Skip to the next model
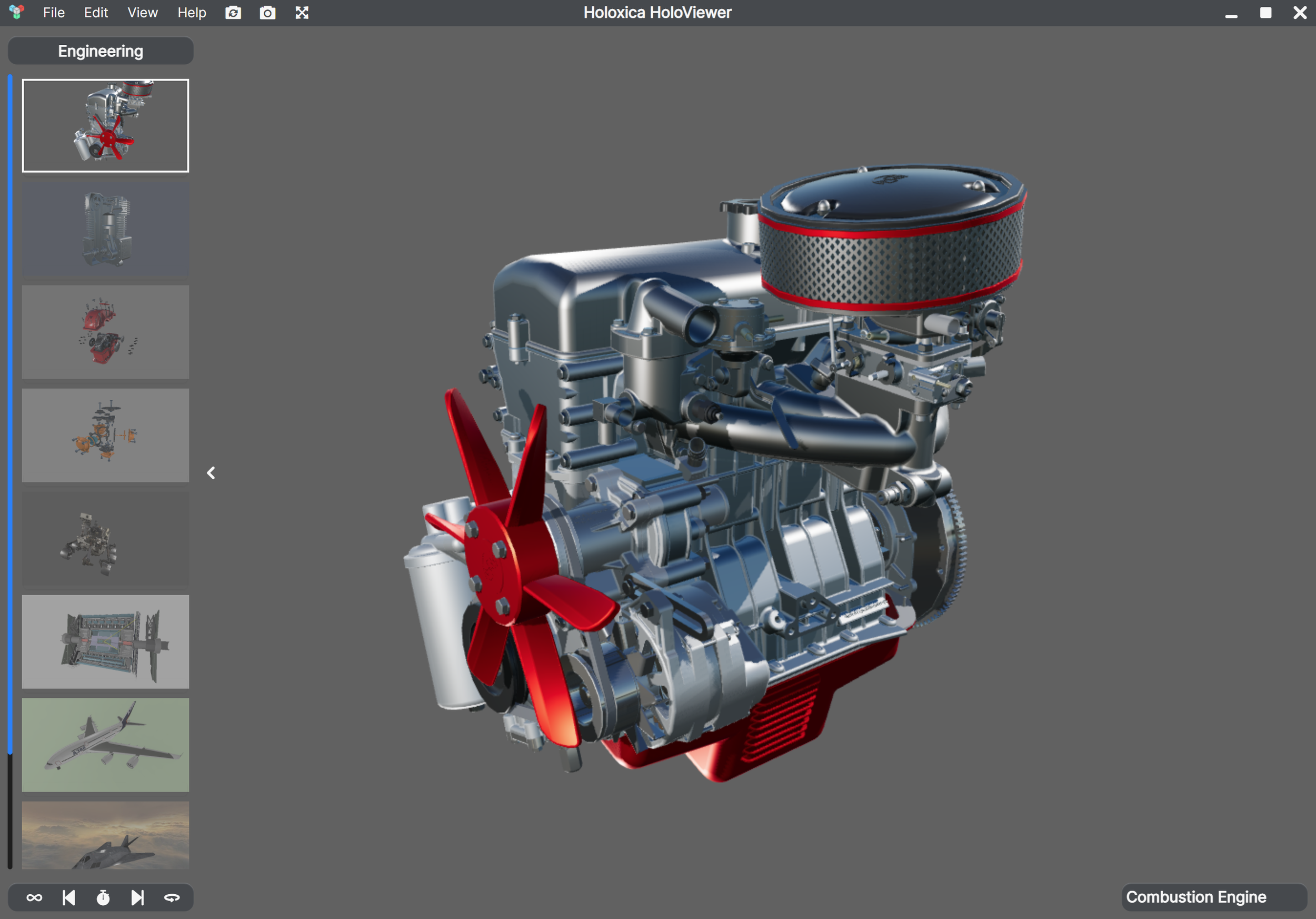This screenshot has height=919, width=1316. pyautogui.click(x=137, y=898)
